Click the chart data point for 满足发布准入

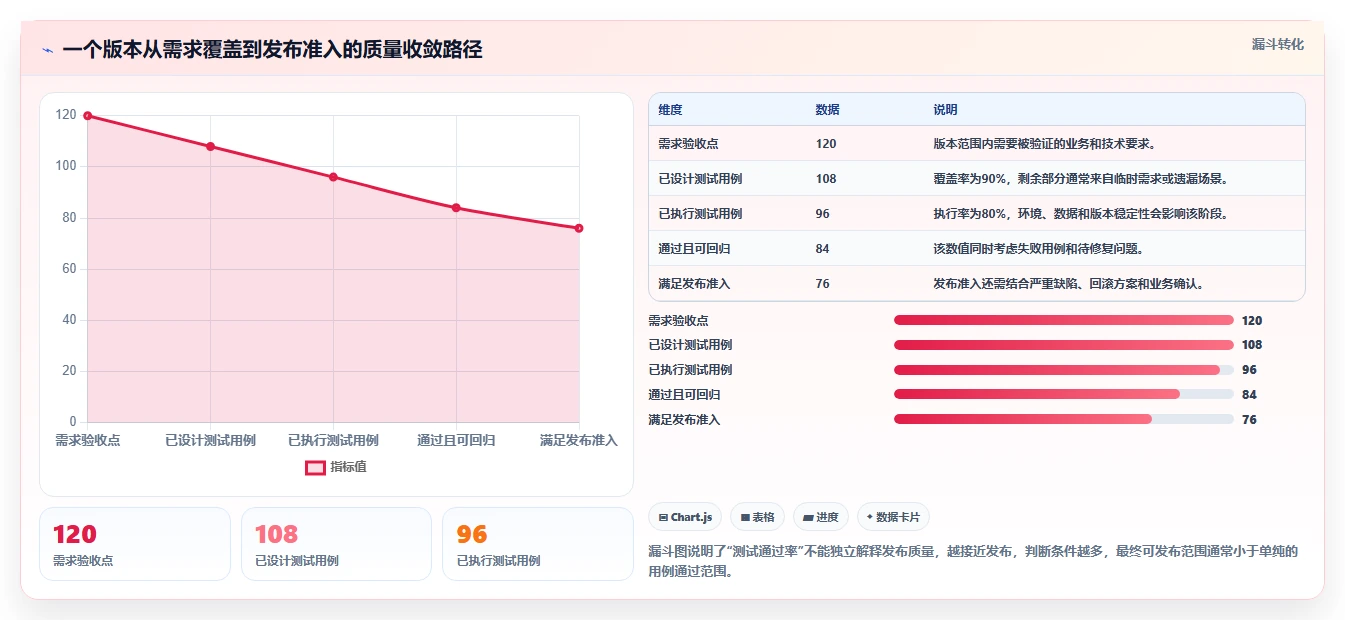click(x=579, y=228)
